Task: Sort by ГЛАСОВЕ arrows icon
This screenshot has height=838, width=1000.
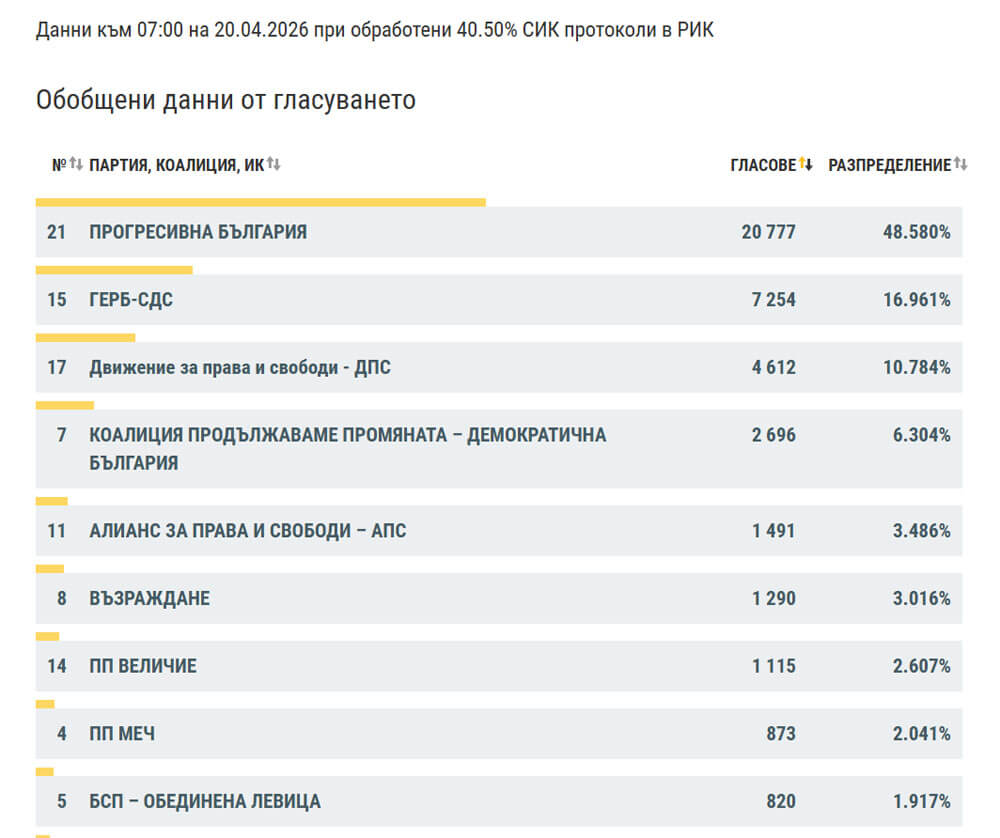Action: tap(806, 164)
